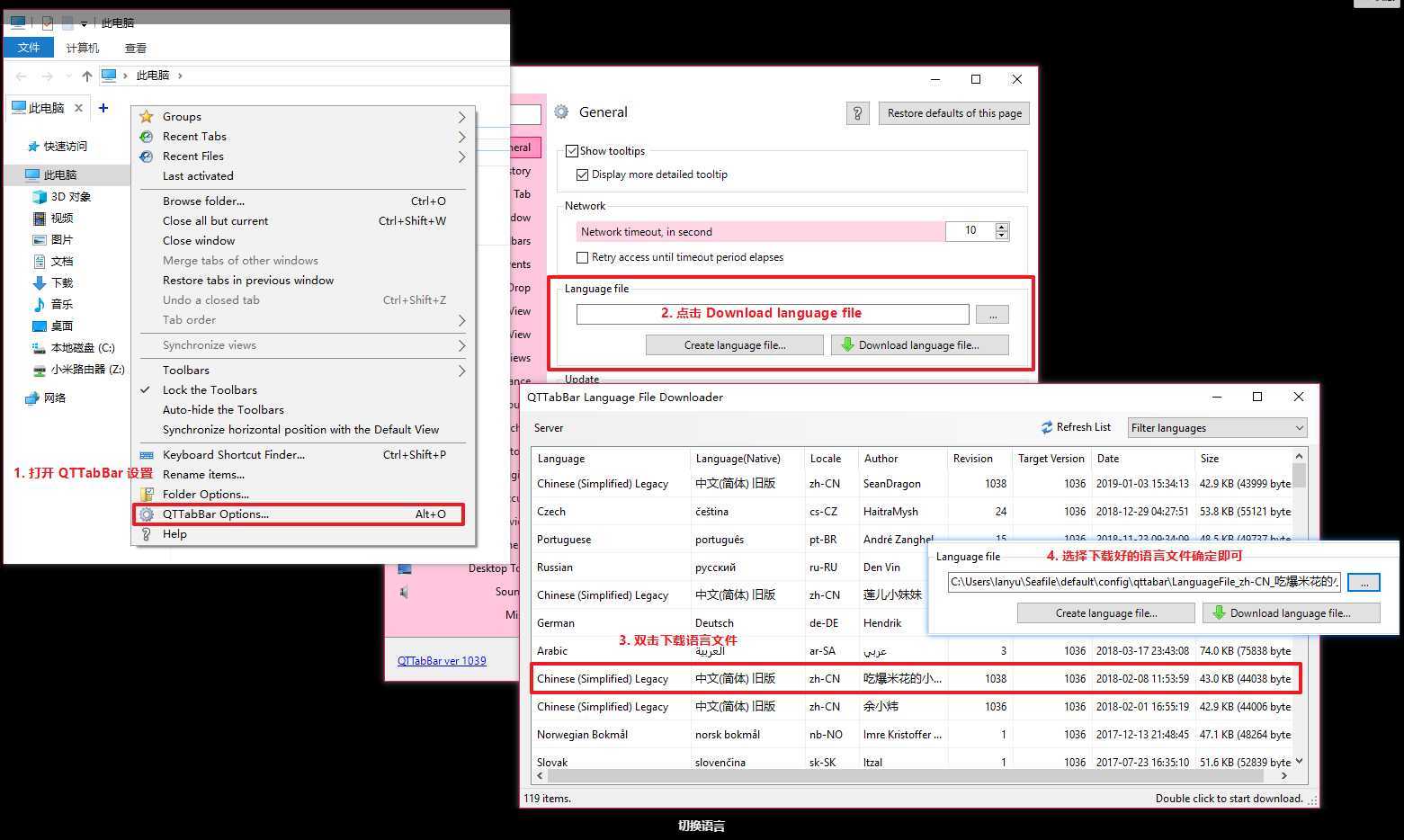Expand the Recent Tabs submenu arrow
The height and width of the screenshot is (840, 1404).
pos(461,137)
